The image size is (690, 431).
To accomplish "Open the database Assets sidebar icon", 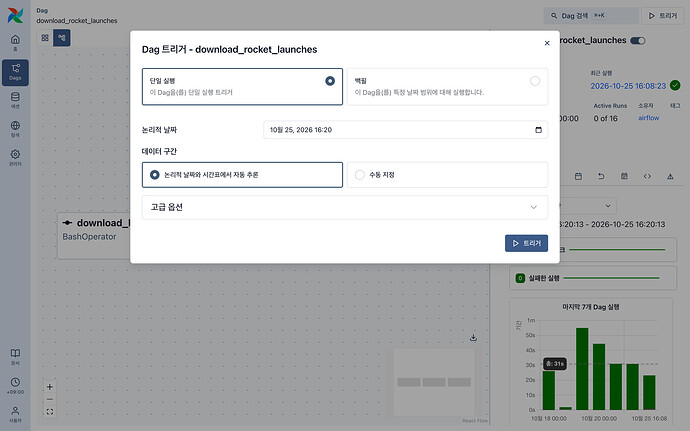I will tap(15, 100).
